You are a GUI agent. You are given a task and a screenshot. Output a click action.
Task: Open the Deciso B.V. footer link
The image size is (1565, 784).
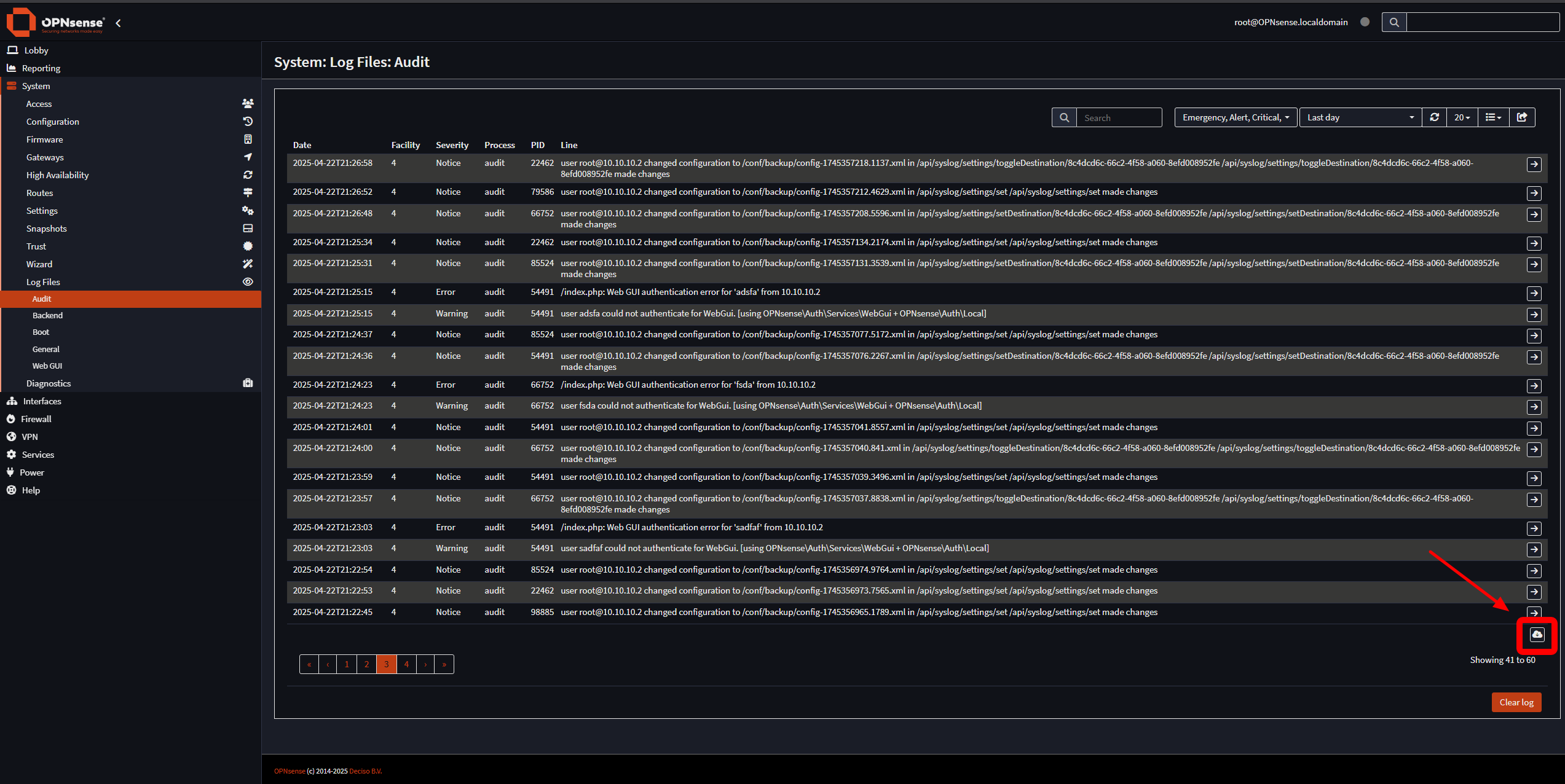[x=366, y=770]
